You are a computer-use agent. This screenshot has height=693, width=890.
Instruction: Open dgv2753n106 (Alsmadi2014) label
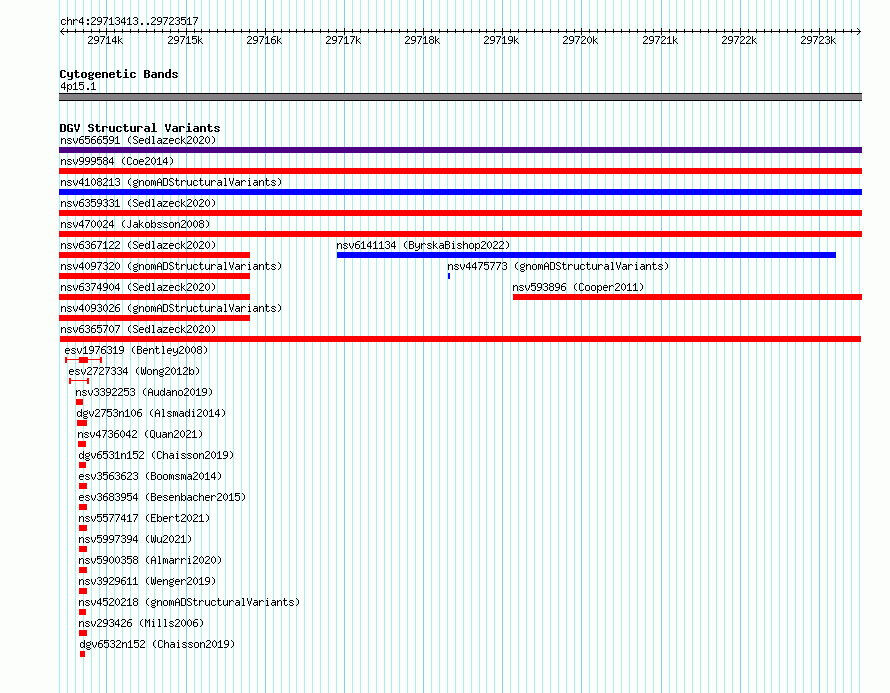151,413
